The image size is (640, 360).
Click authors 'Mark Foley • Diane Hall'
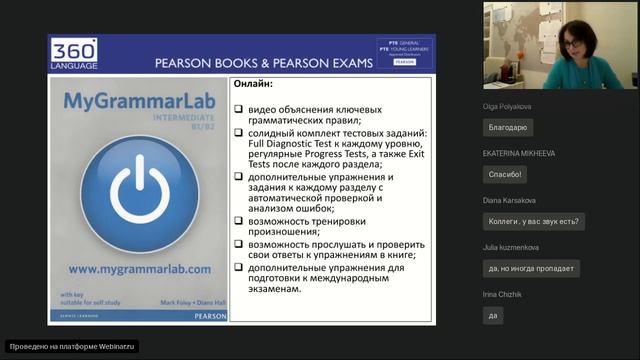[x=193, y=303]
